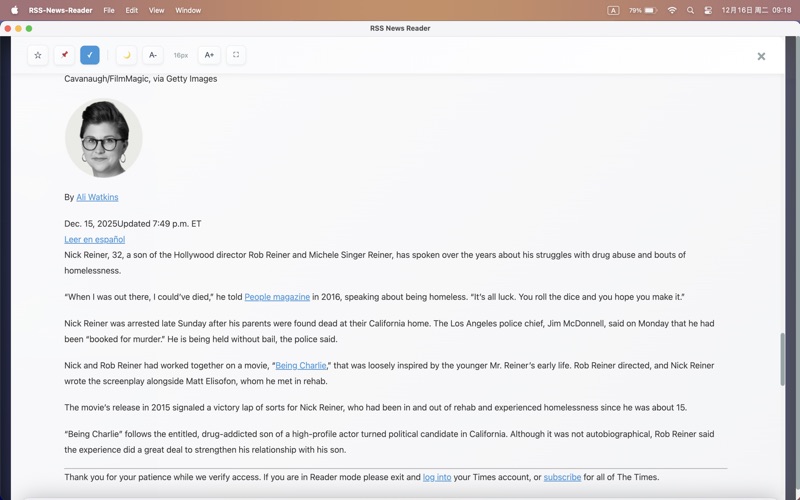Click the paragraph starting Nick Reiner, 32
Image resolution: width=800 pixels, height=500 pixels.
click(x=375, y=263)
